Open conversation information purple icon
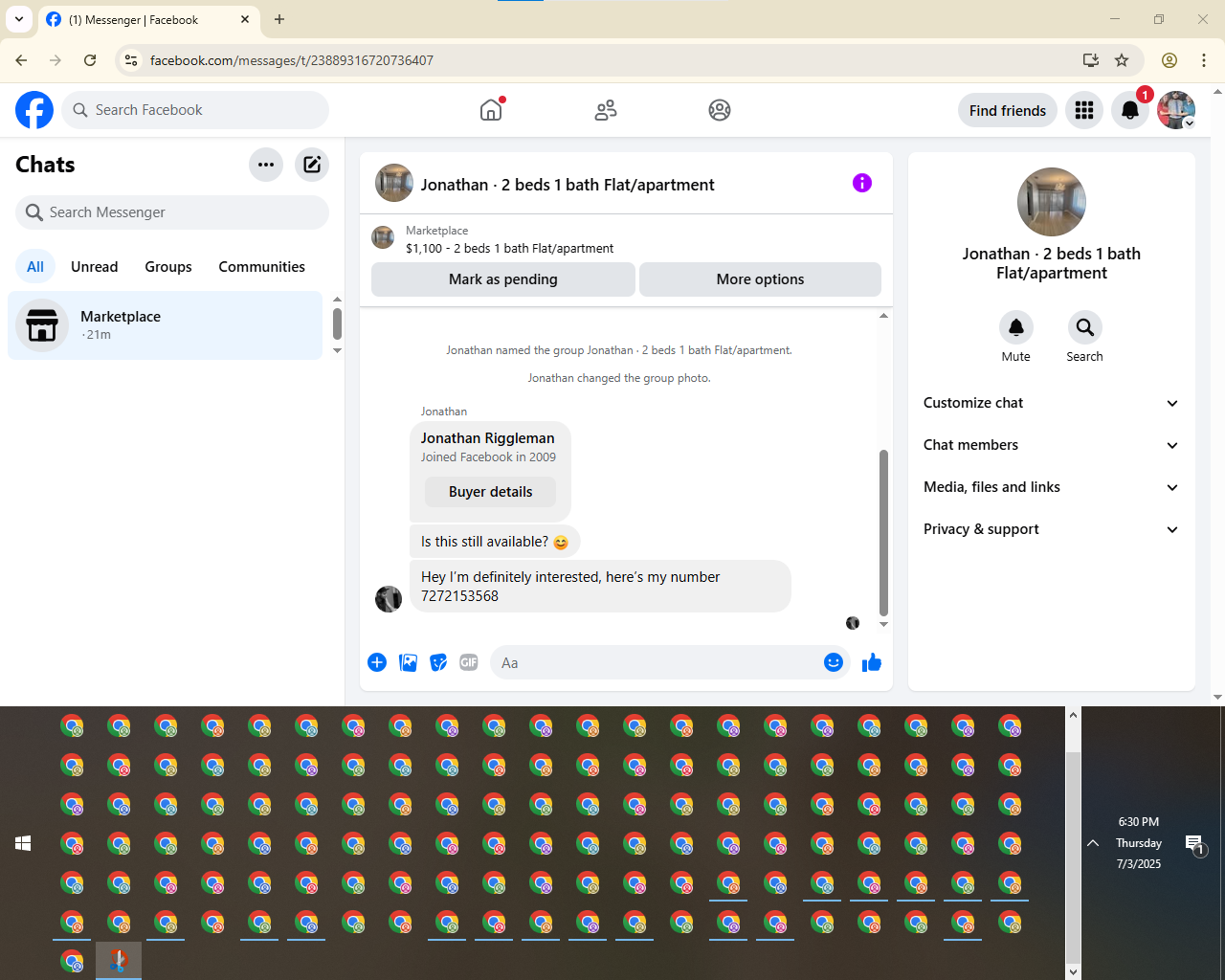1225x980 pixels. (862, 183)
